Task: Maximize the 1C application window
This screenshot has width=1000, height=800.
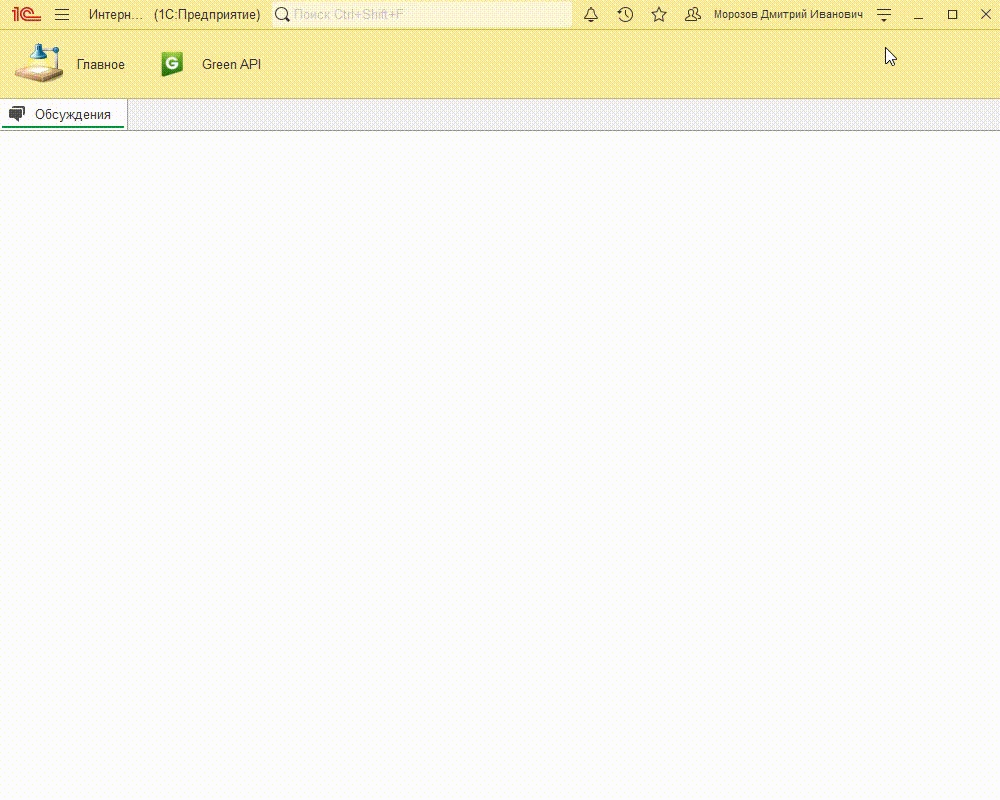Action: click(952, 15)
